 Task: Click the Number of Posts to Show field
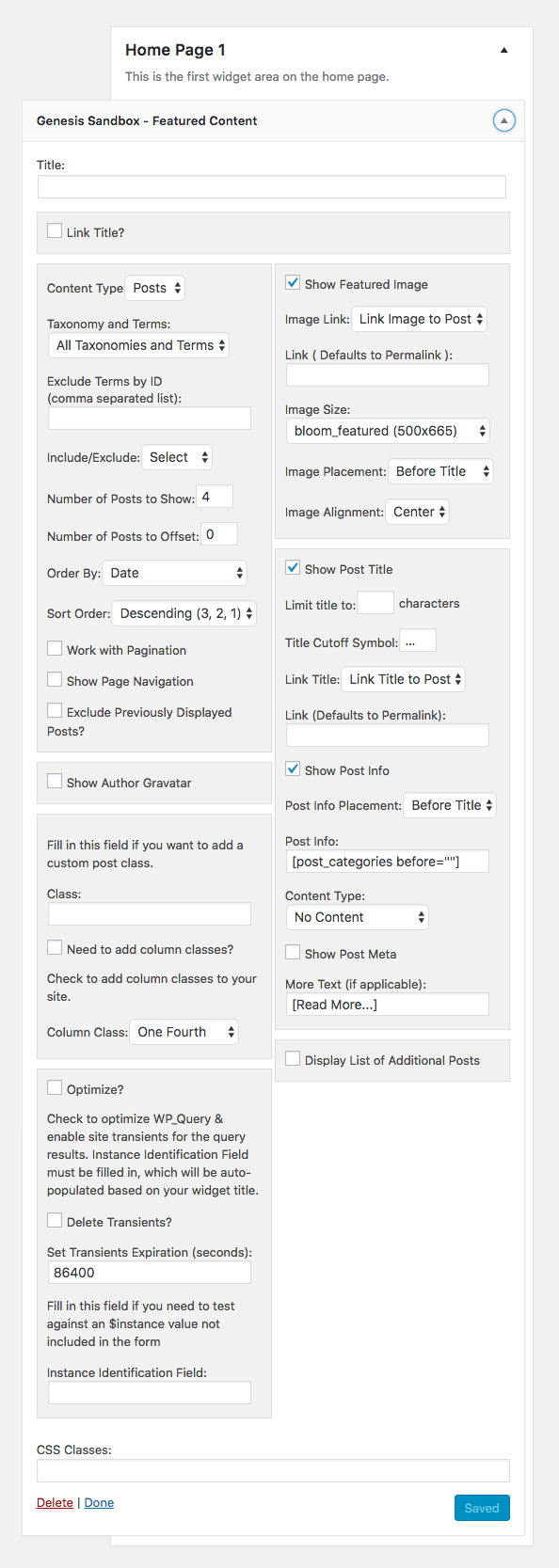click(x=215, y=497)
